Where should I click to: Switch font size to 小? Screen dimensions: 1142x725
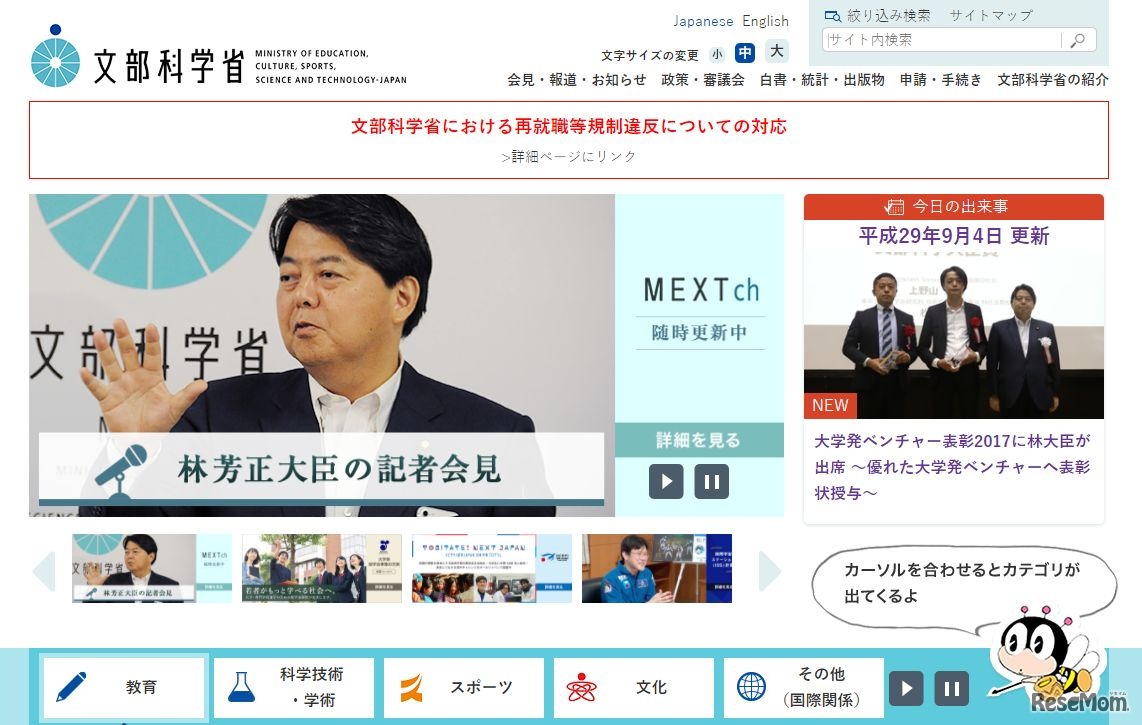point(717,53)
